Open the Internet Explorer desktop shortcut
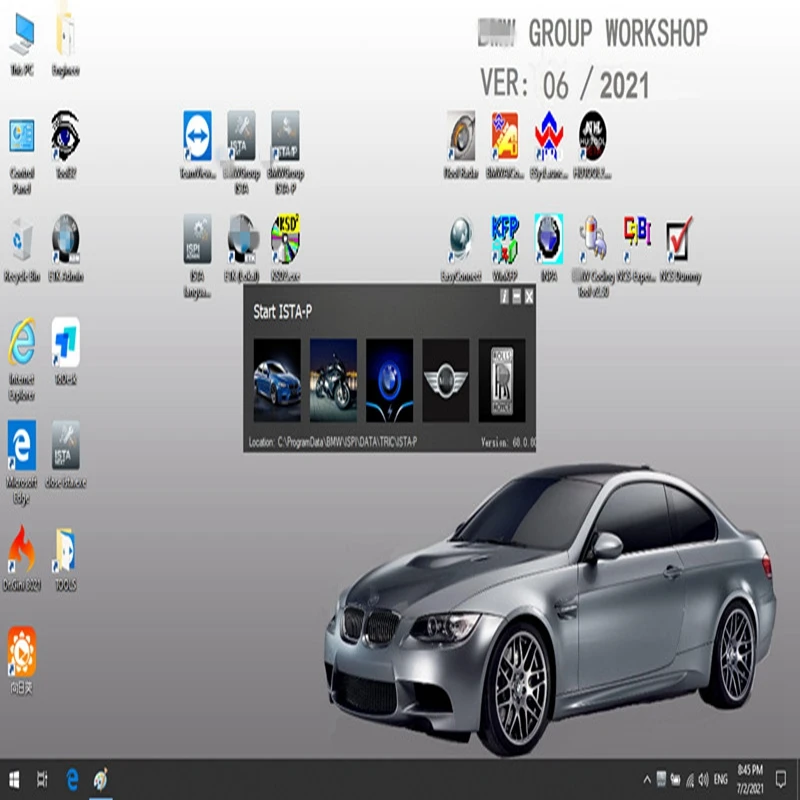Screen dimensions: 800x800 click(21, 359)
